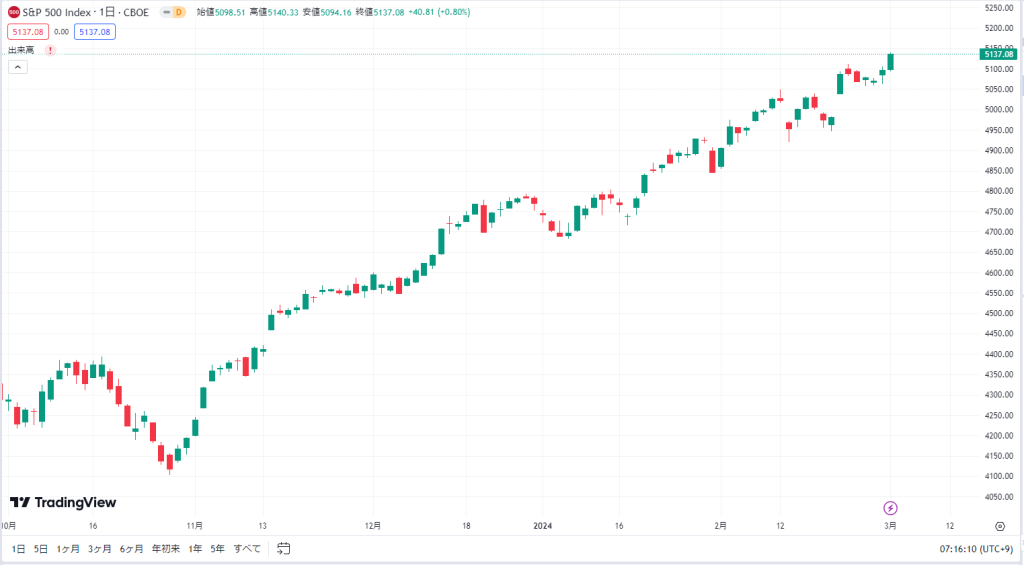Click the 出来高 volume indicator label
Viewport: 1024px width, 565px height.
[x=21, y=50]
